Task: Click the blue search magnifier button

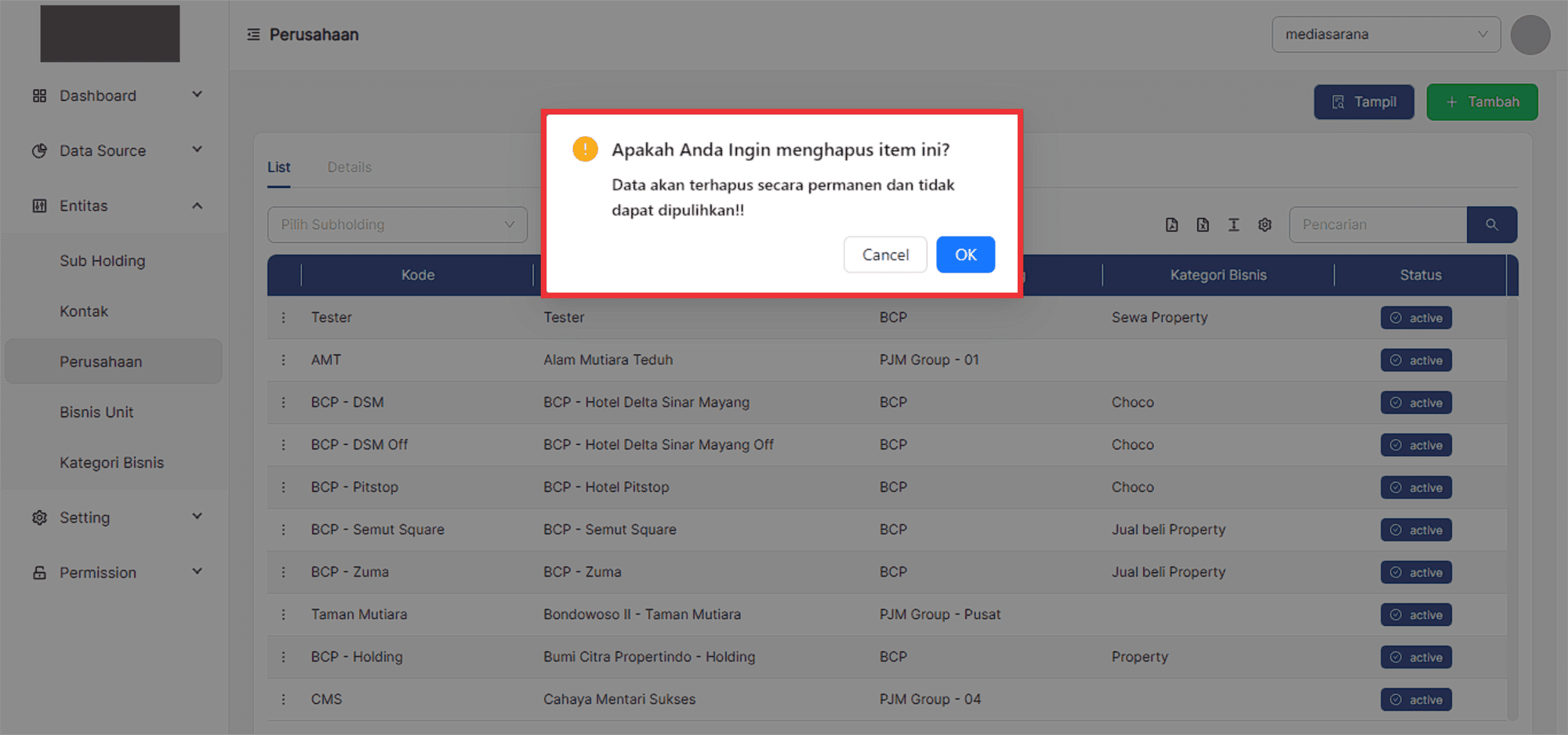Action: (x=1491, y=225)
